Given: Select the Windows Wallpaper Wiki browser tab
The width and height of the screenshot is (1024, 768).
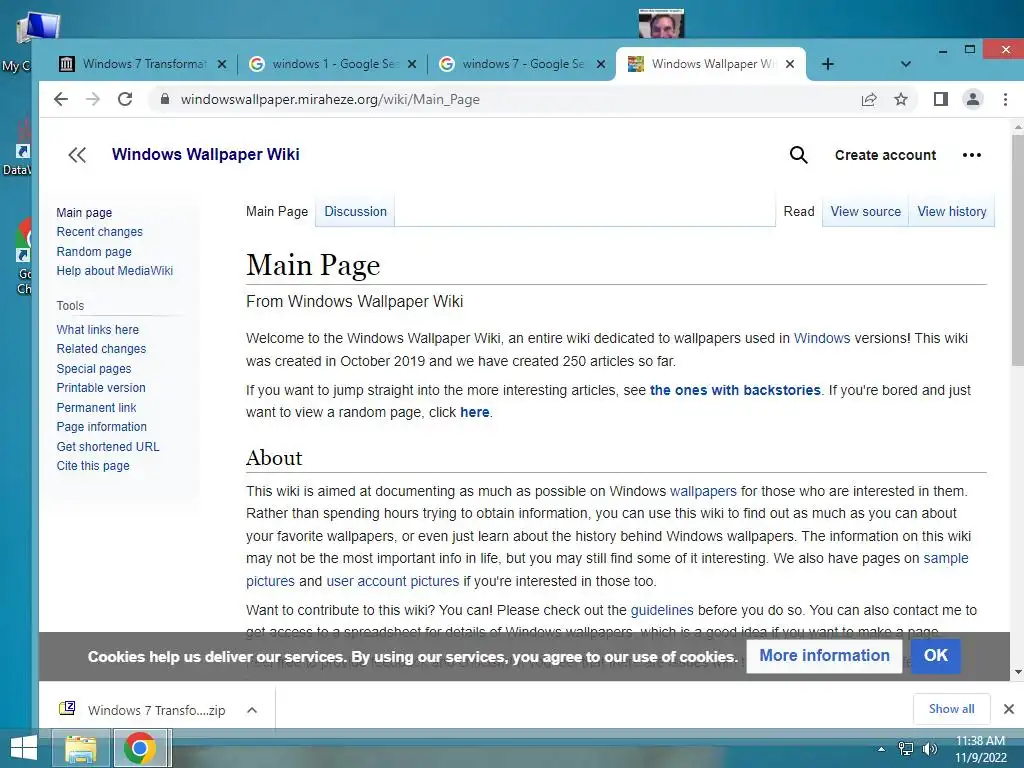Looking at the screenshot, I should pyautogui.click(x=709, y=64).
